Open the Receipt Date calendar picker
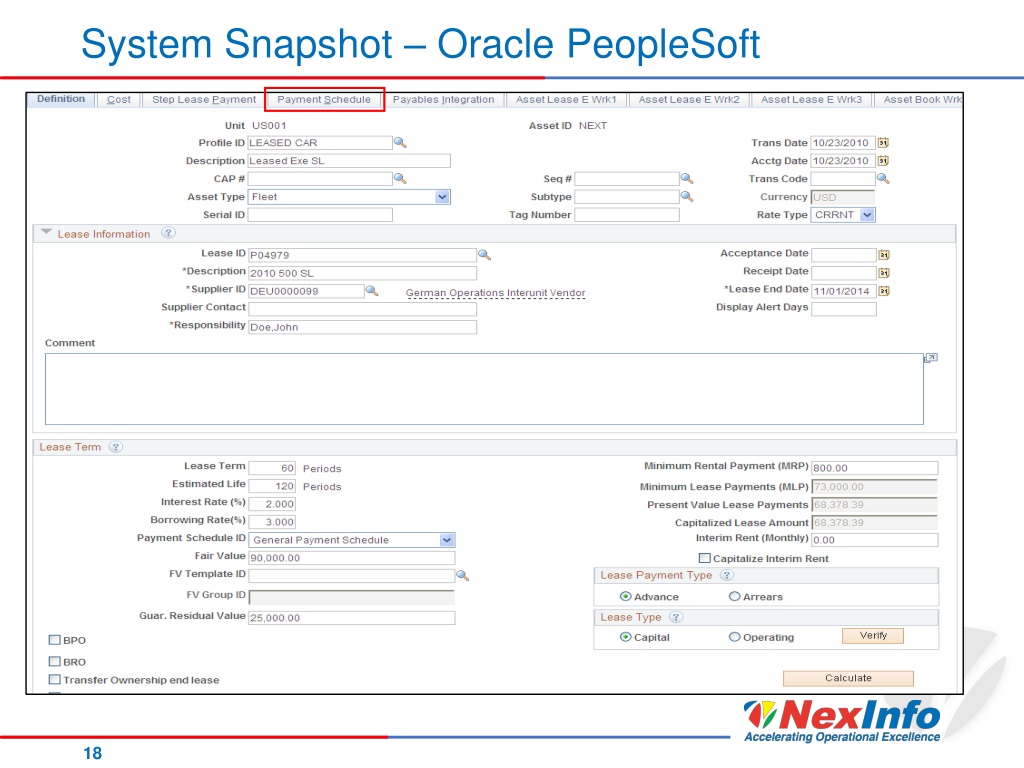The width and height of the screenshot is (1024, 768). point(884,273)
